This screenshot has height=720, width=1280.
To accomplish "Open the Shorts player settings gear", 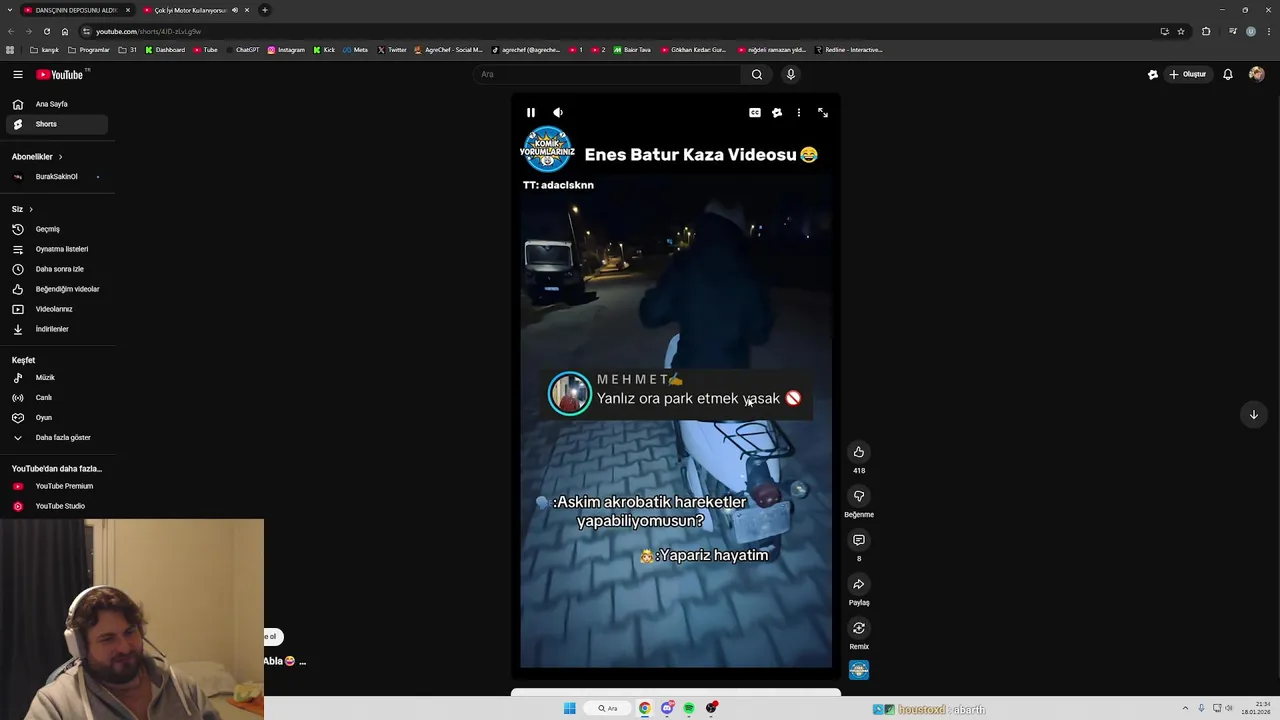I will 777,113.
